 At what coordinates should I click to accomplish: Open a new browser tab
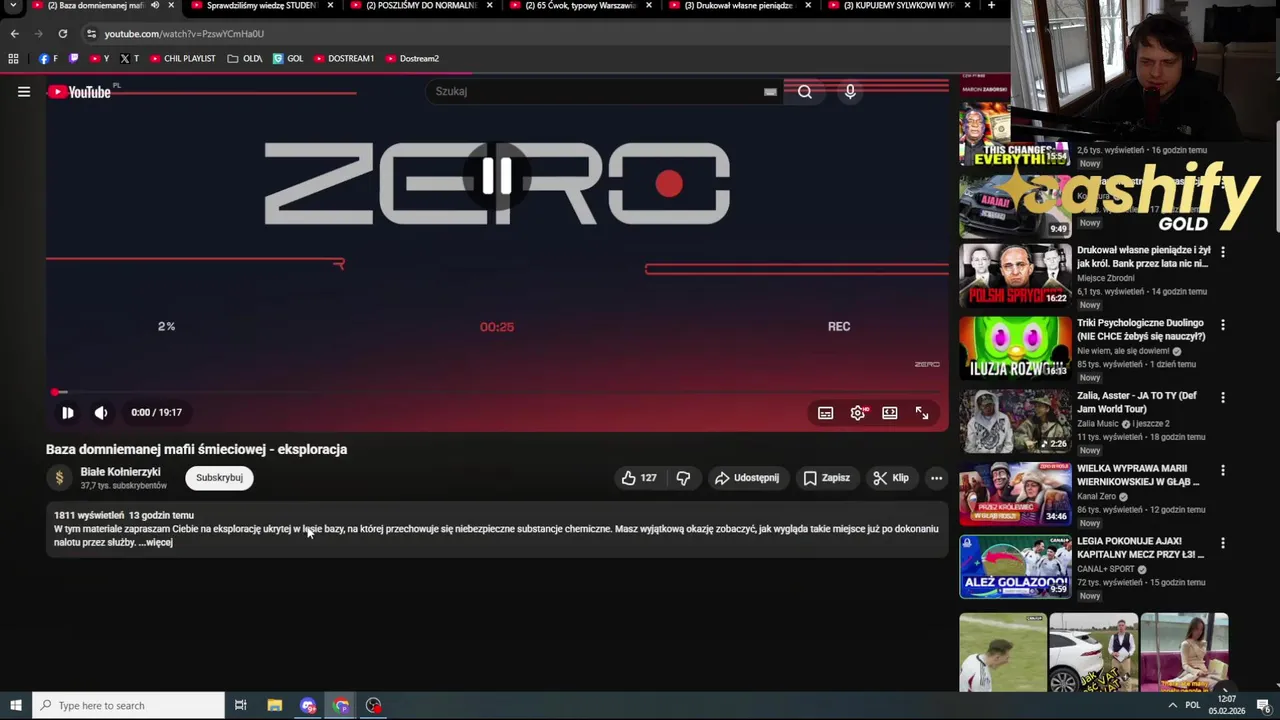pos(991,5)
